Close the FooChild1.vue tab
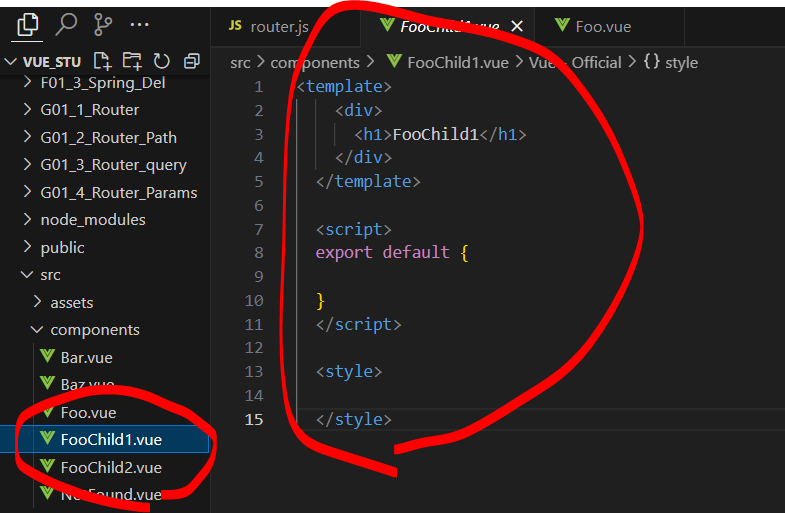Viewport: 785px width, 513px height. 517,26
